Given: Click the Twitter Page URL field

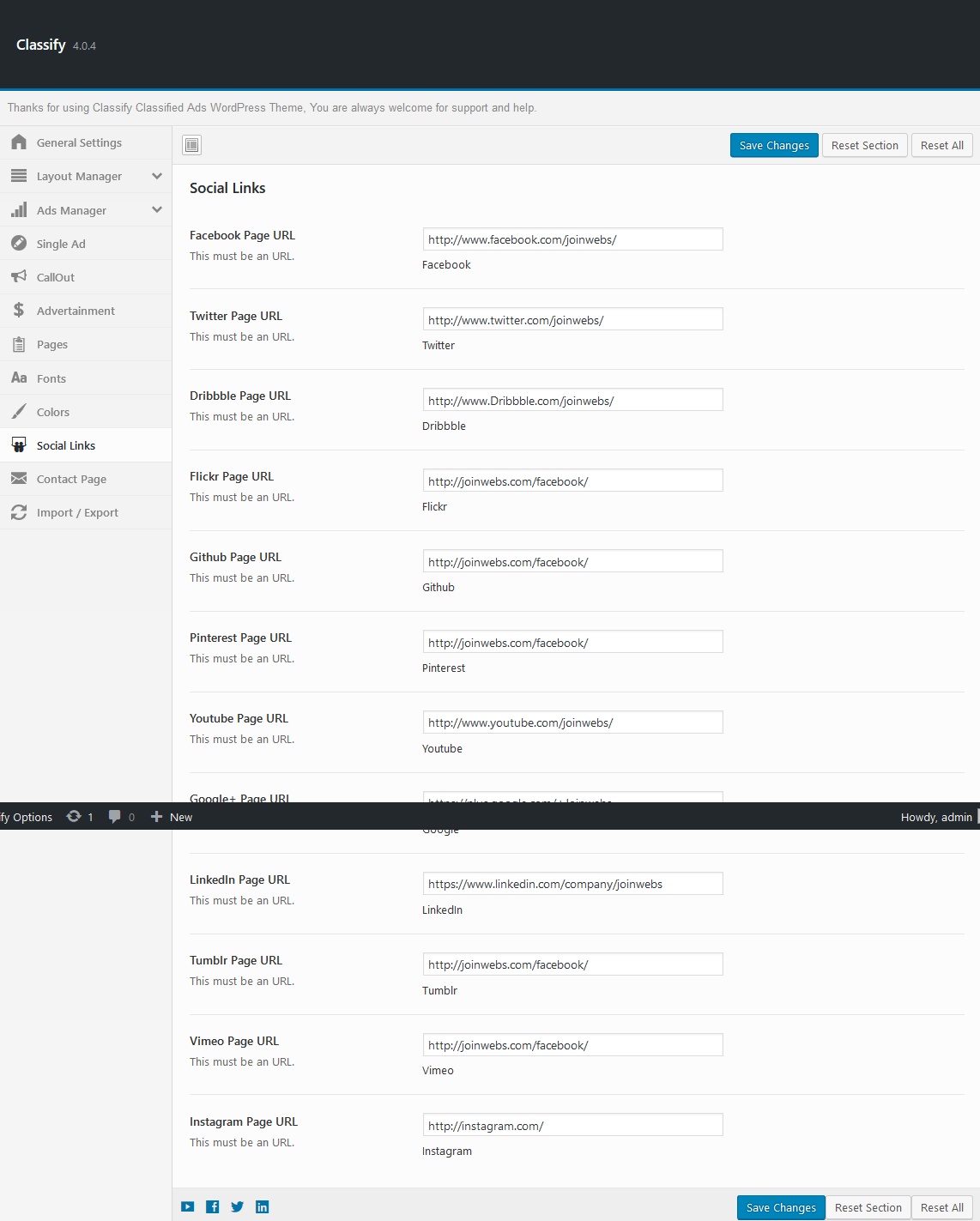Looking at the screenshot, I should coord(572,319).
